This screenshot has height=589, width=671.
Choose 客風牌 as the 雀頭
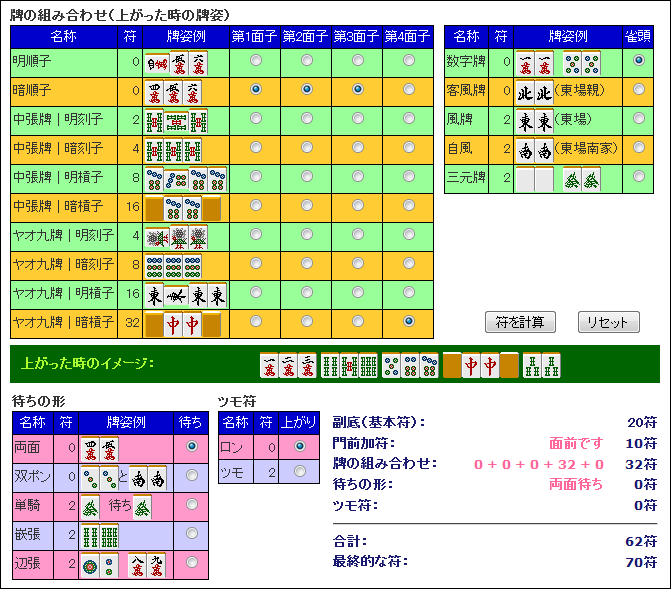[x=638, y=89]
